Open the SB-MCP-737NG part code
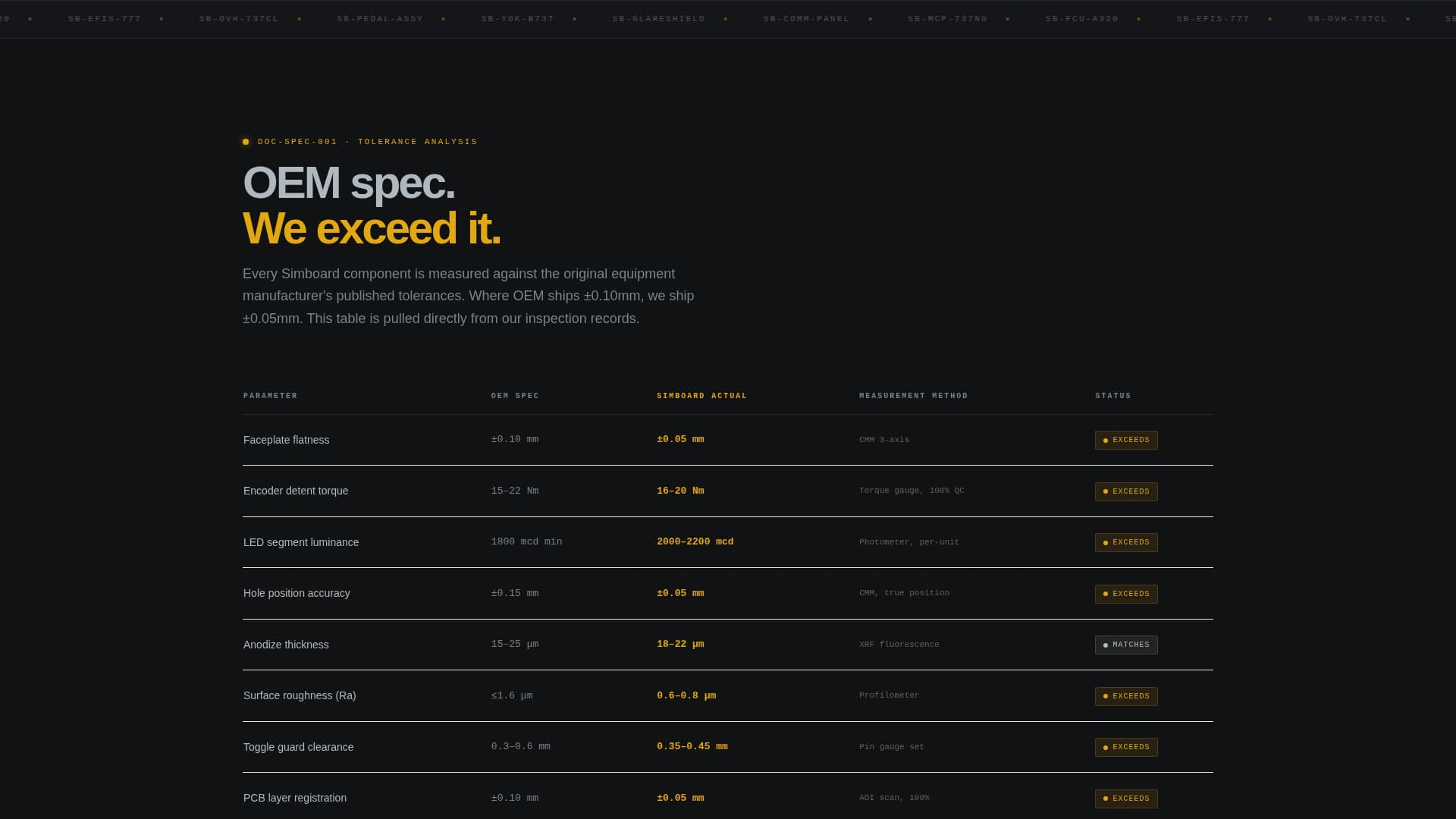This screenshot has width=1456, height=819. pyautogui.click(x=947, y=18)
